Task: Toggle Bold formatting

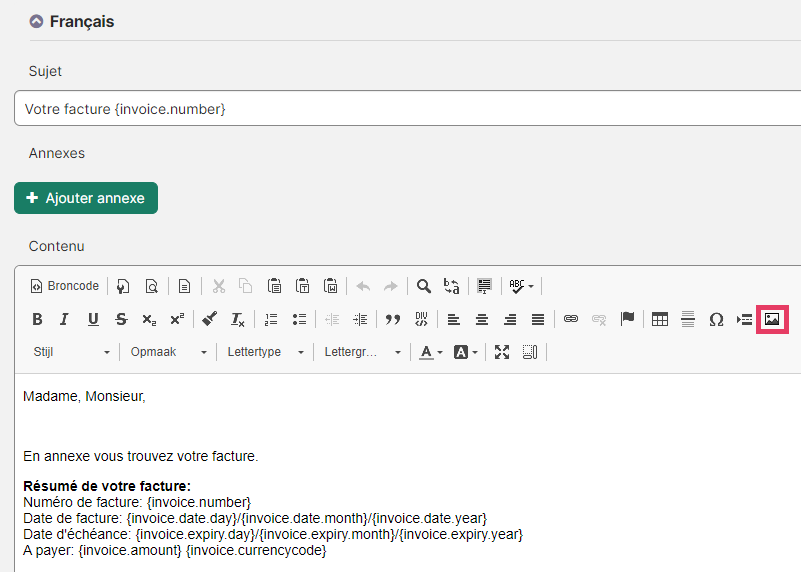Action: [37, 319]
